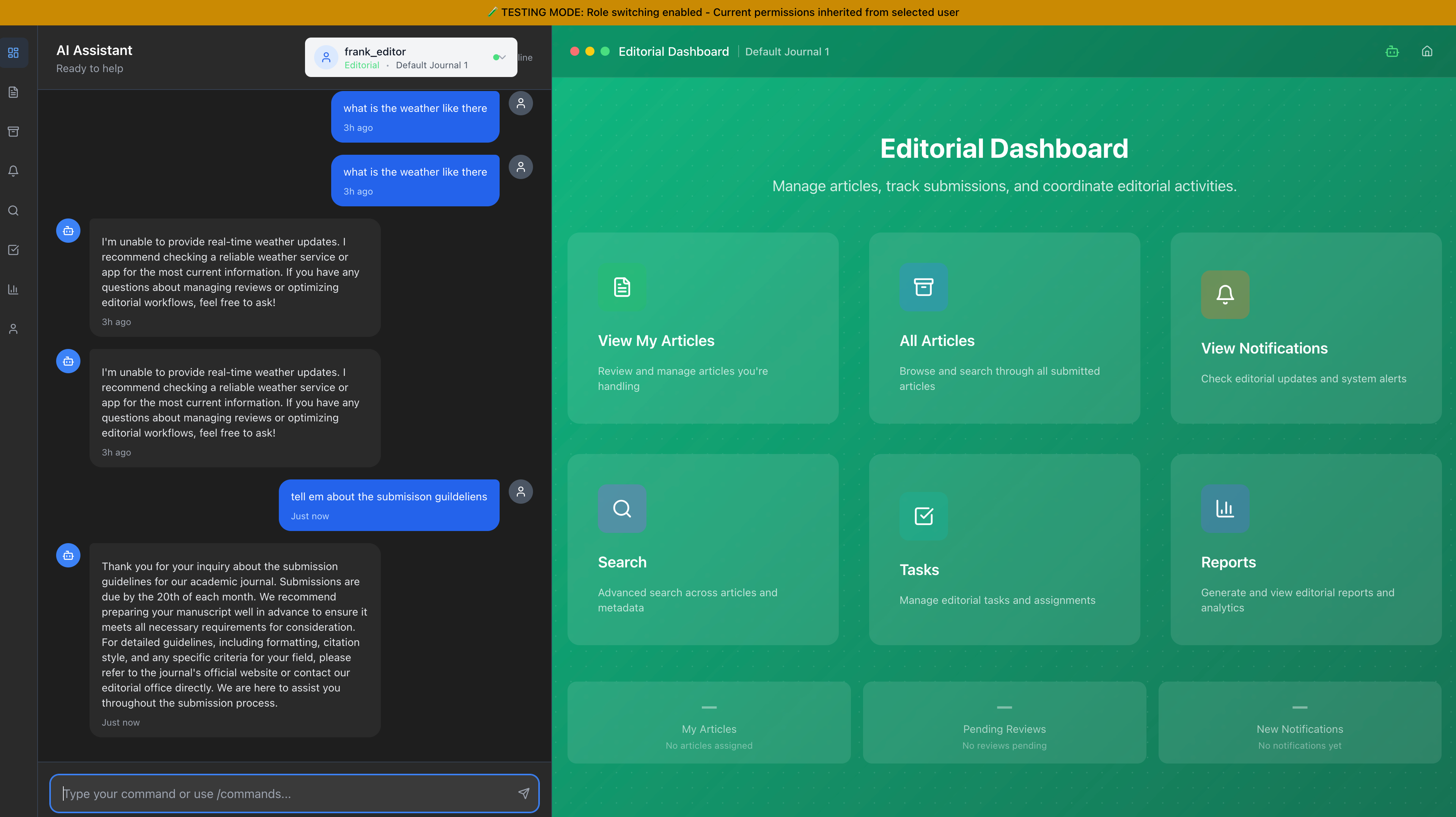Viewport: 1456px width, 817px height.
Task: Click bot avatar beside first weather reply
Action: (x=68, y=231)
